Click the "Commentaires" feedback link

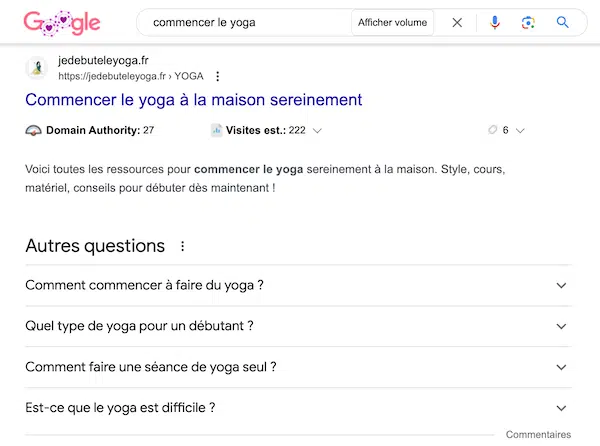pos(538,435)
